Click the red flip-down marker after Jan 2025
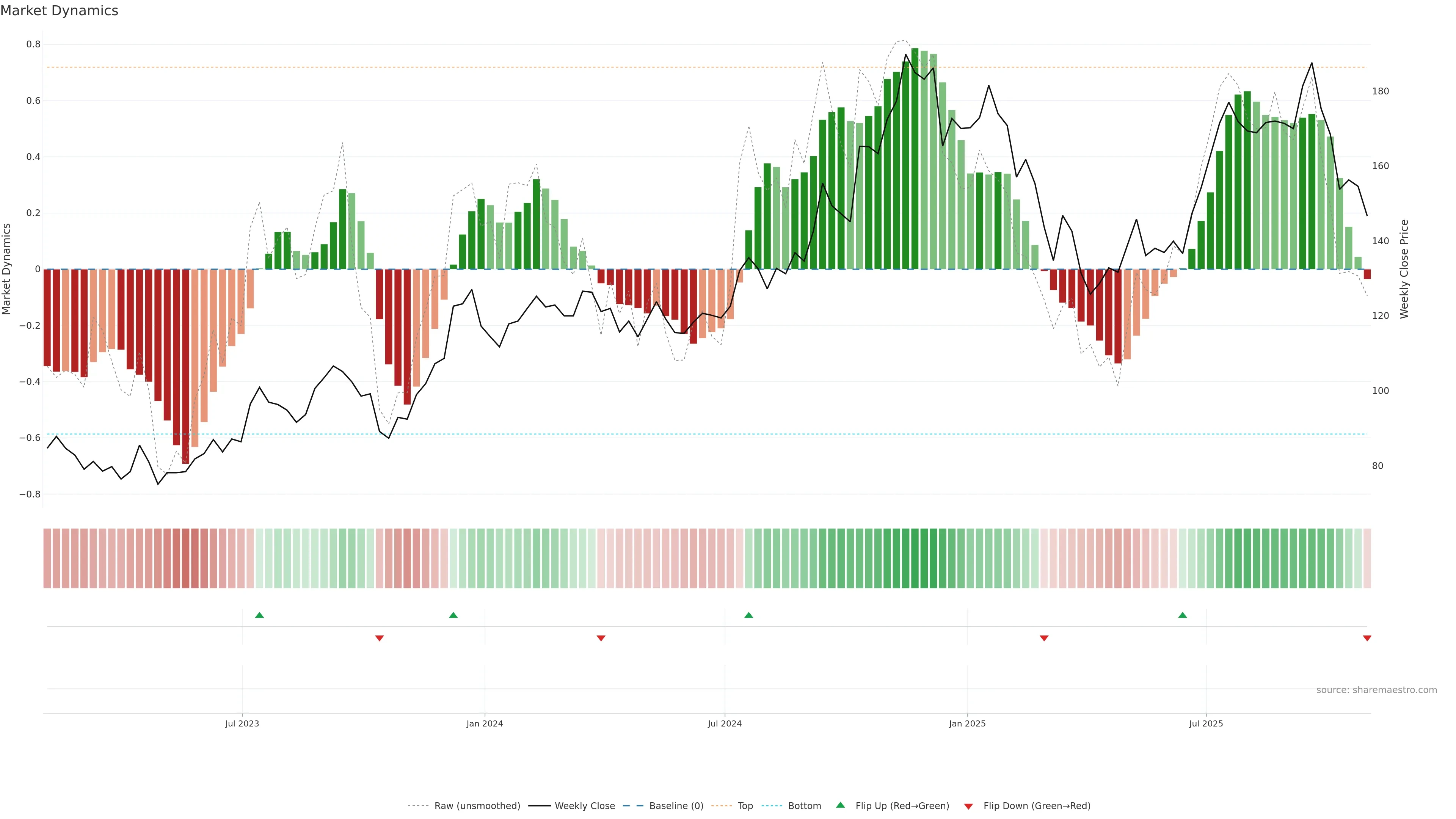 [x=1044, y=638]
